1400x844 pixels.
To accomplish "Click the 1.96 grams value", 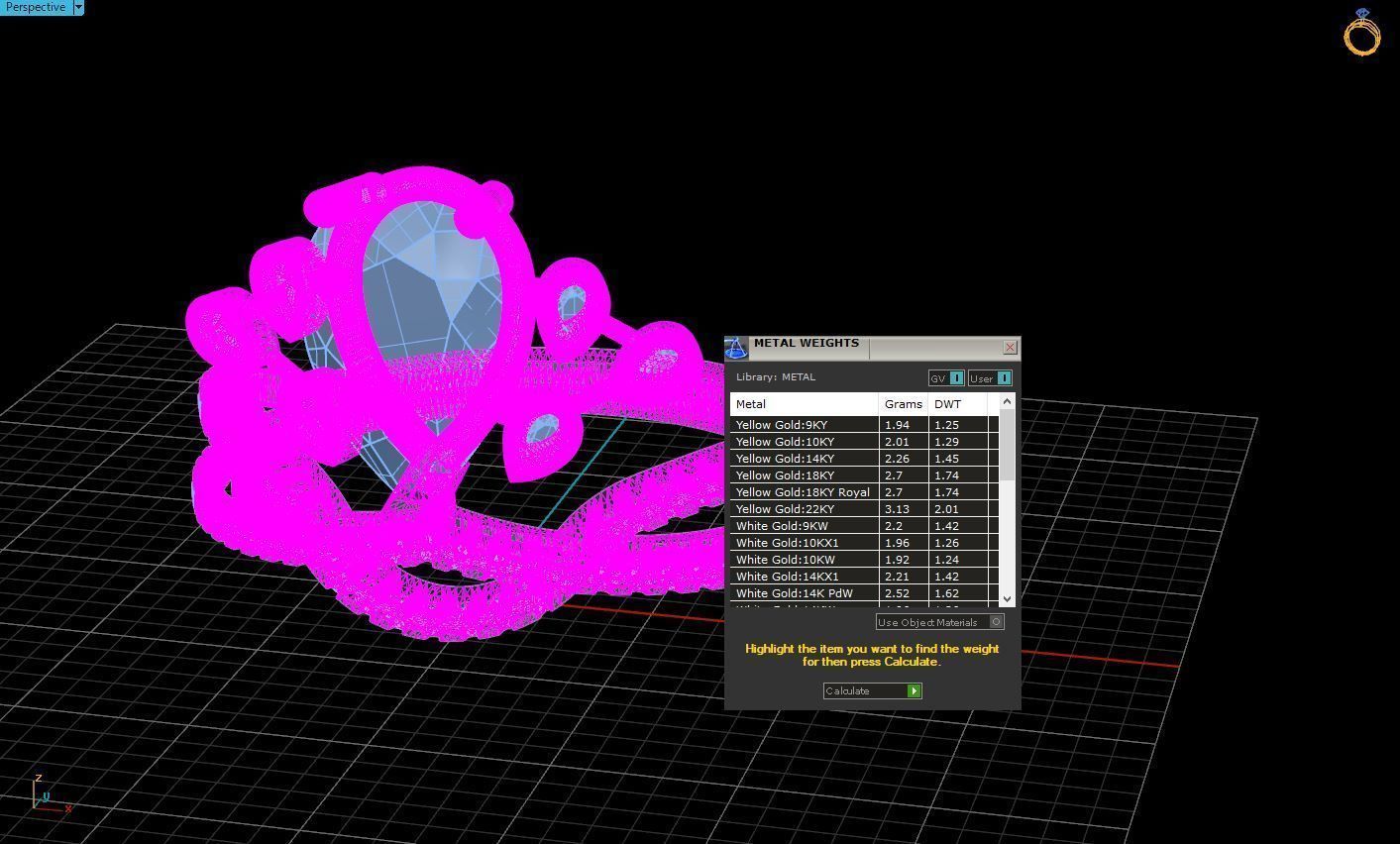I will click(897, 543).
